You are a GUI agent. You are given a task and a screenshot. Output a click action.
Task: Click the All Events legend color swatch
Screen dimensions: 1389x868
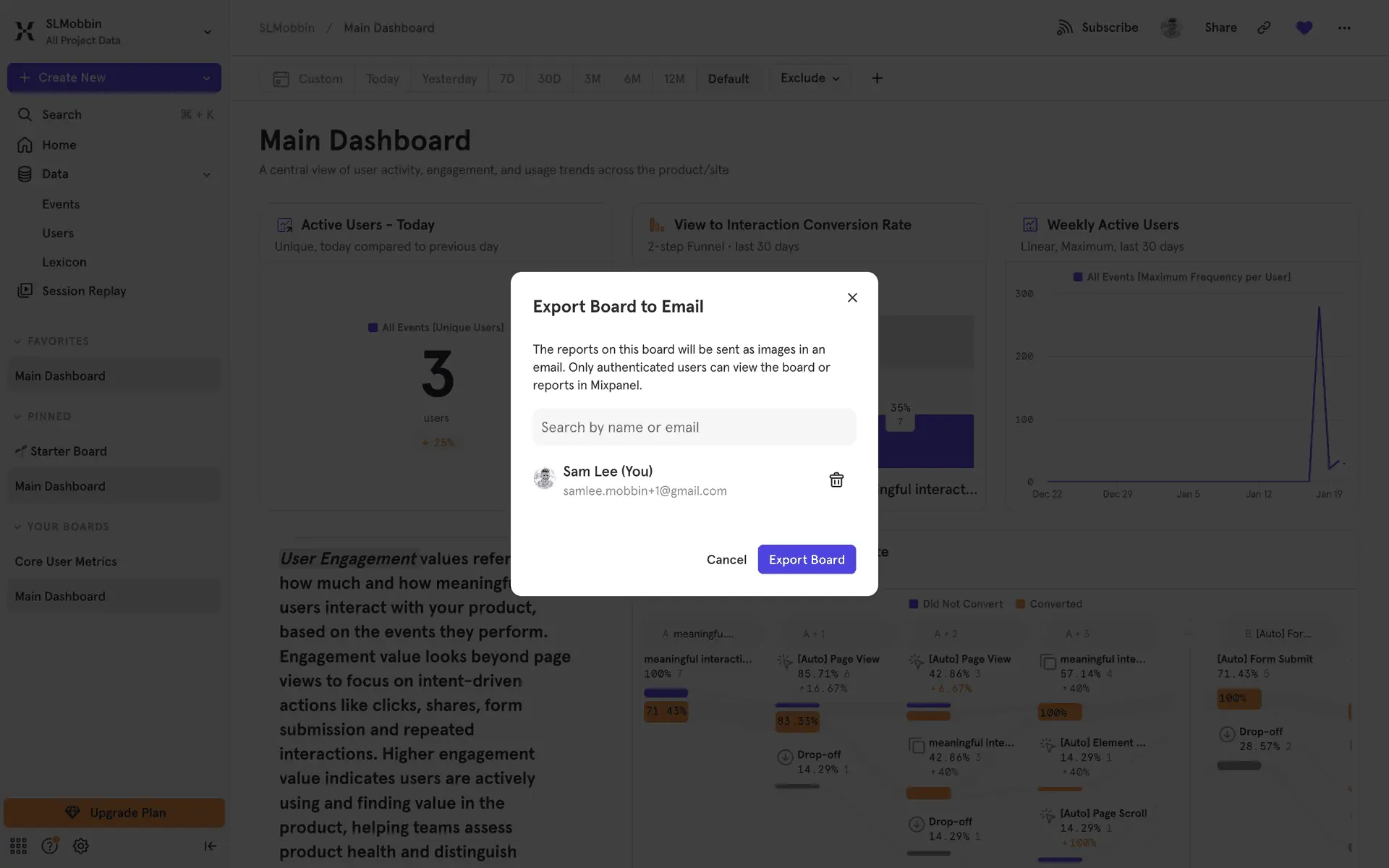pyautogui.click(x=373, y=328)
